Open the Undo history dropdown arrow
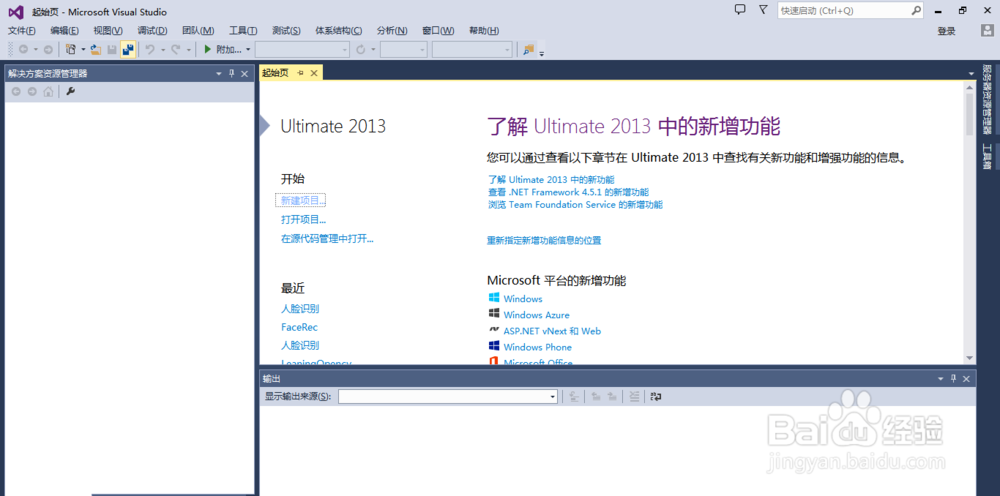Screen dimensions: 1000x496 [162, 49]
